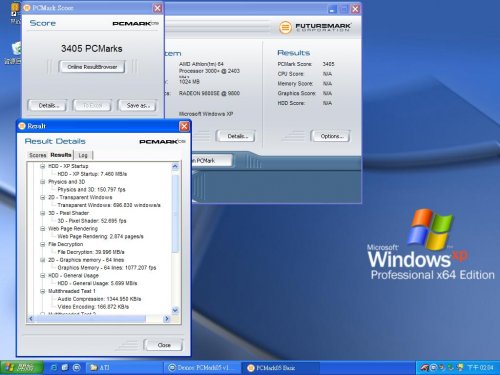The height and width of the screenshot is (375, 500).
Task: Click the red ATI system tray icon
Action: point(424,368)
